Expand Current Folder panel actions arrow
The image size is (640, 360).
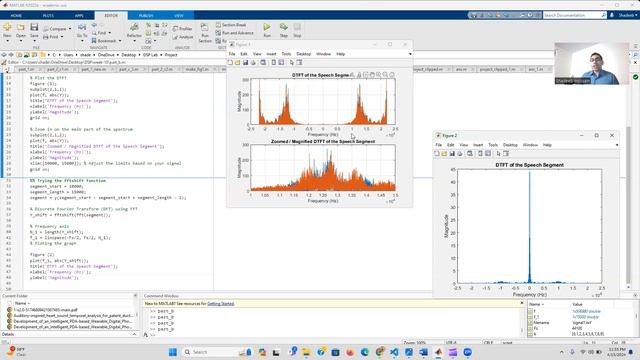pyautogui.click(x=136, y=296)
